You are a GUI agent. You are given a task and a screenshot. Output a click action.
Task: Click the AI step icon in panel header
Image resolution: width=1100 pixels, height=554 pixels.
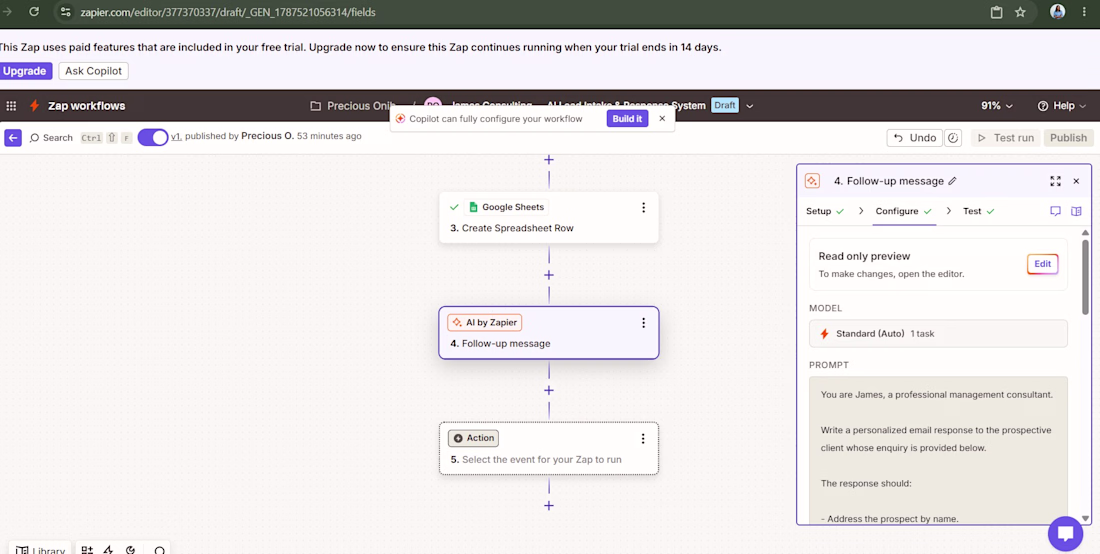pos(812,181)
